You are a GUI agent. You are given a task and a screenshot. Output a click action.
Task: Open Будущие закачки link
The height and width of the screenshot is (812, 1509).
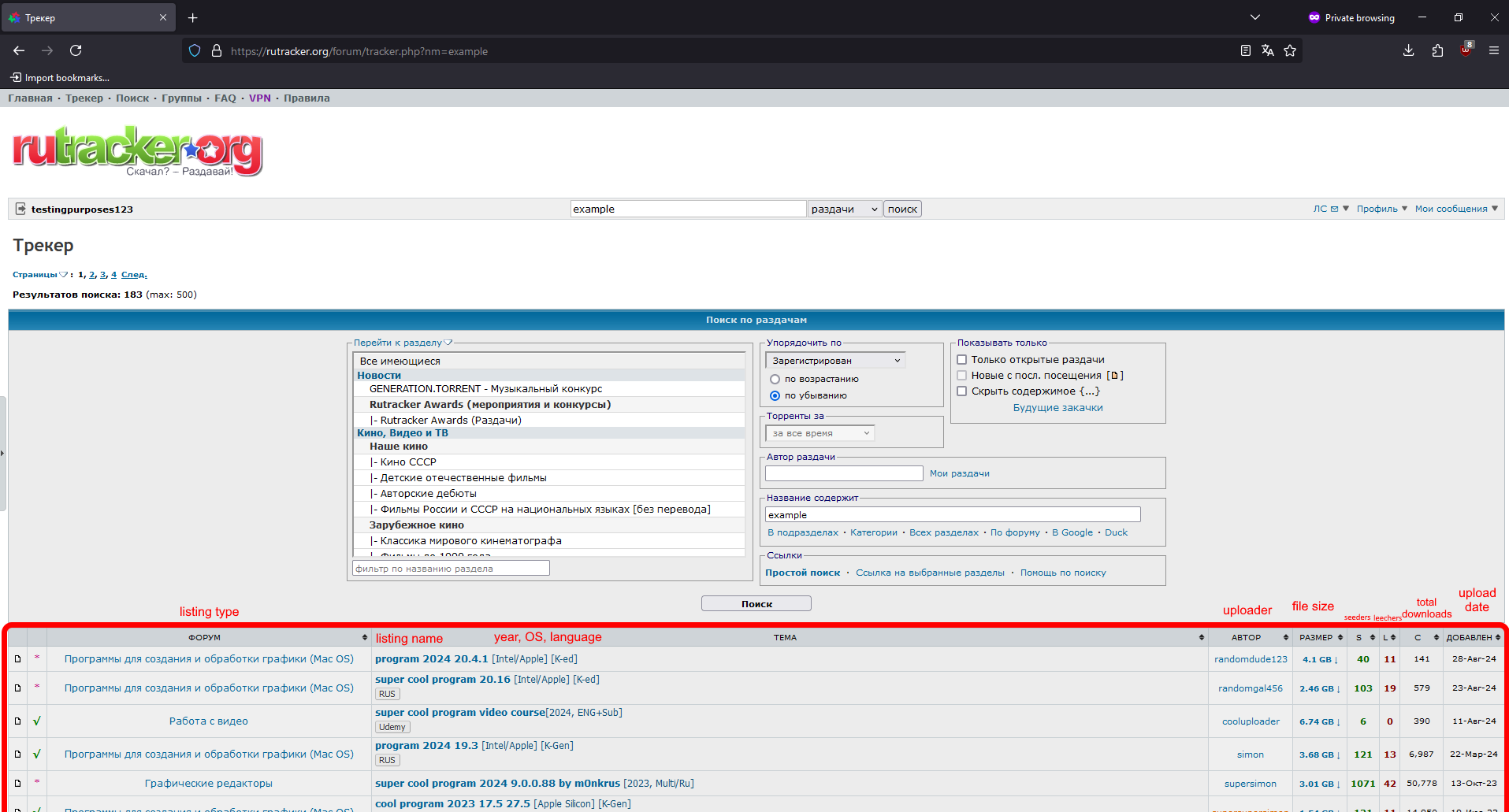coord(1057,408)
